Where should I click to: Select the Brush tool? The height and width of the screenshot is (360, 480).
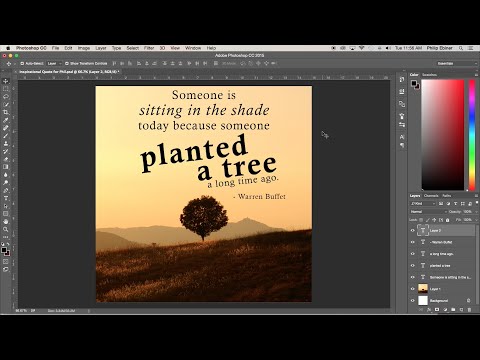(x=6, y=136)
